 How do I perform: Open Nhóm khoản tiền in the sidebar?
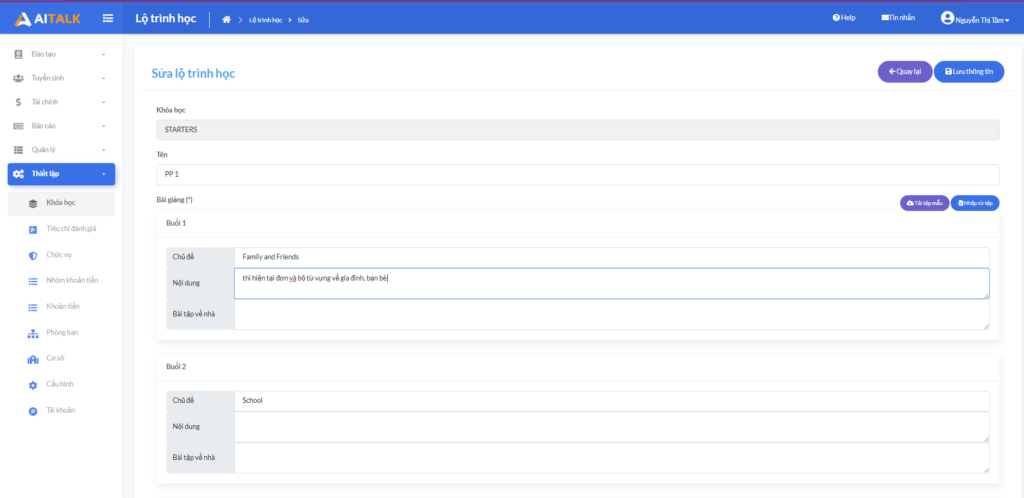(72, 281)
